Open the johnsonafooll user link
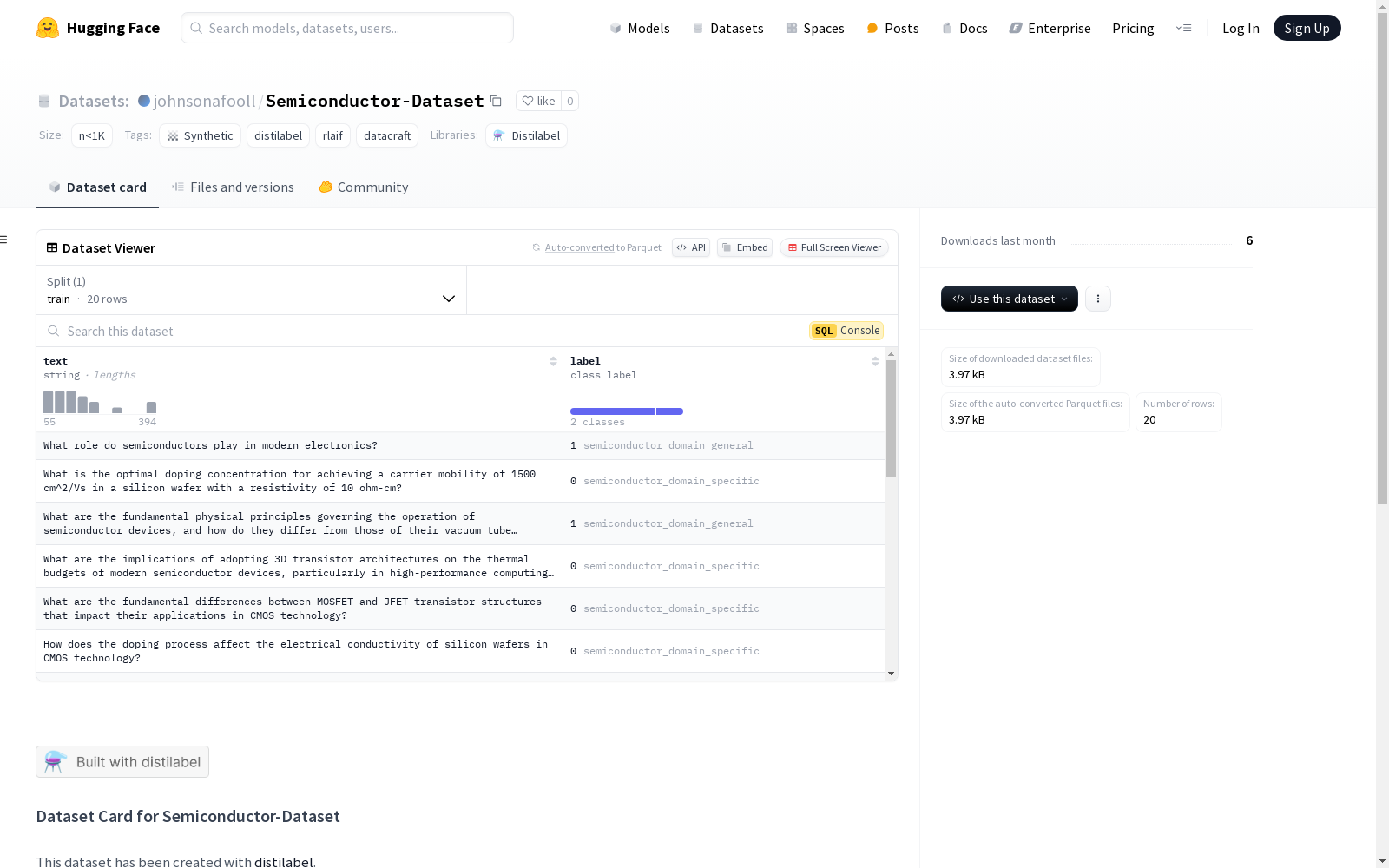The width and height of the screenshot is (1389, 868). point(204,101)
